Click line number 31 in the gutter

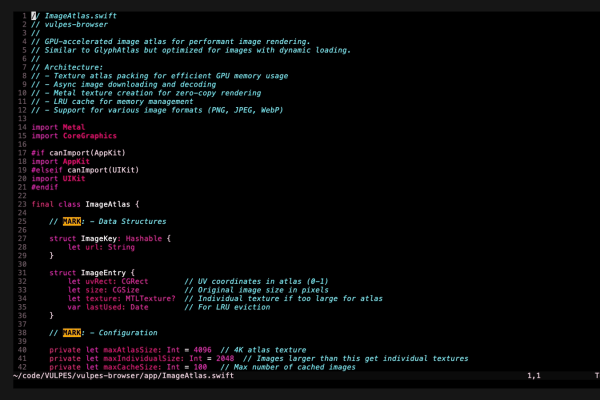[x=22, y=273]
